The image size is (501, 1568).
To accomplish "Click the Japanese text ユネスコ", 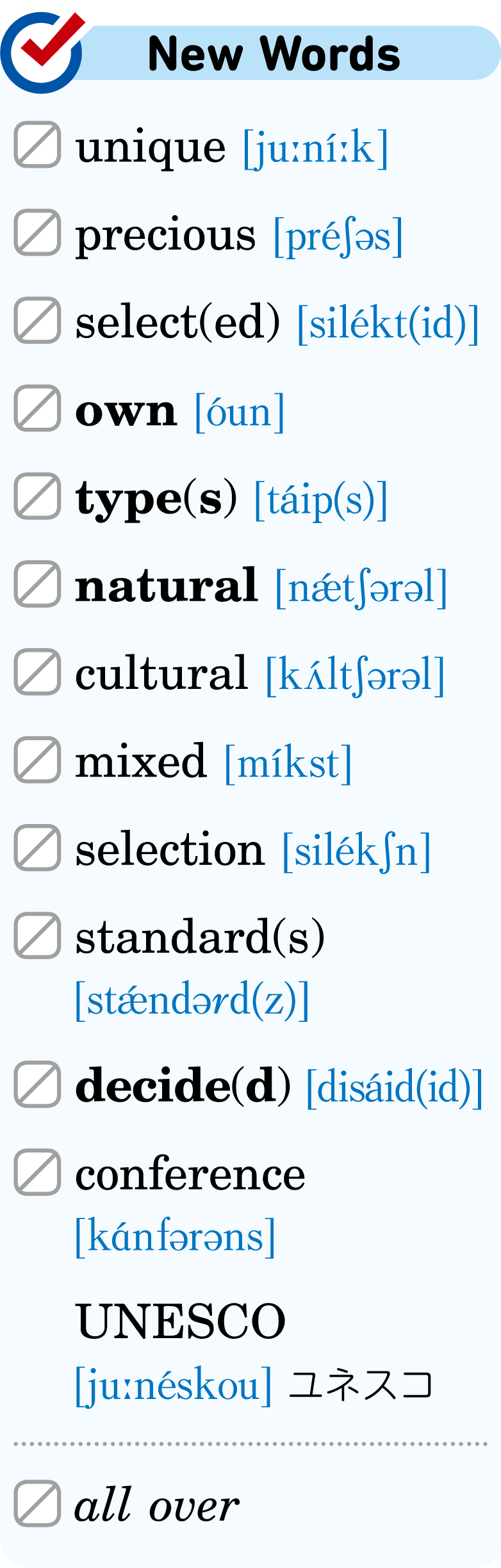I will [x=361, y=1385].
